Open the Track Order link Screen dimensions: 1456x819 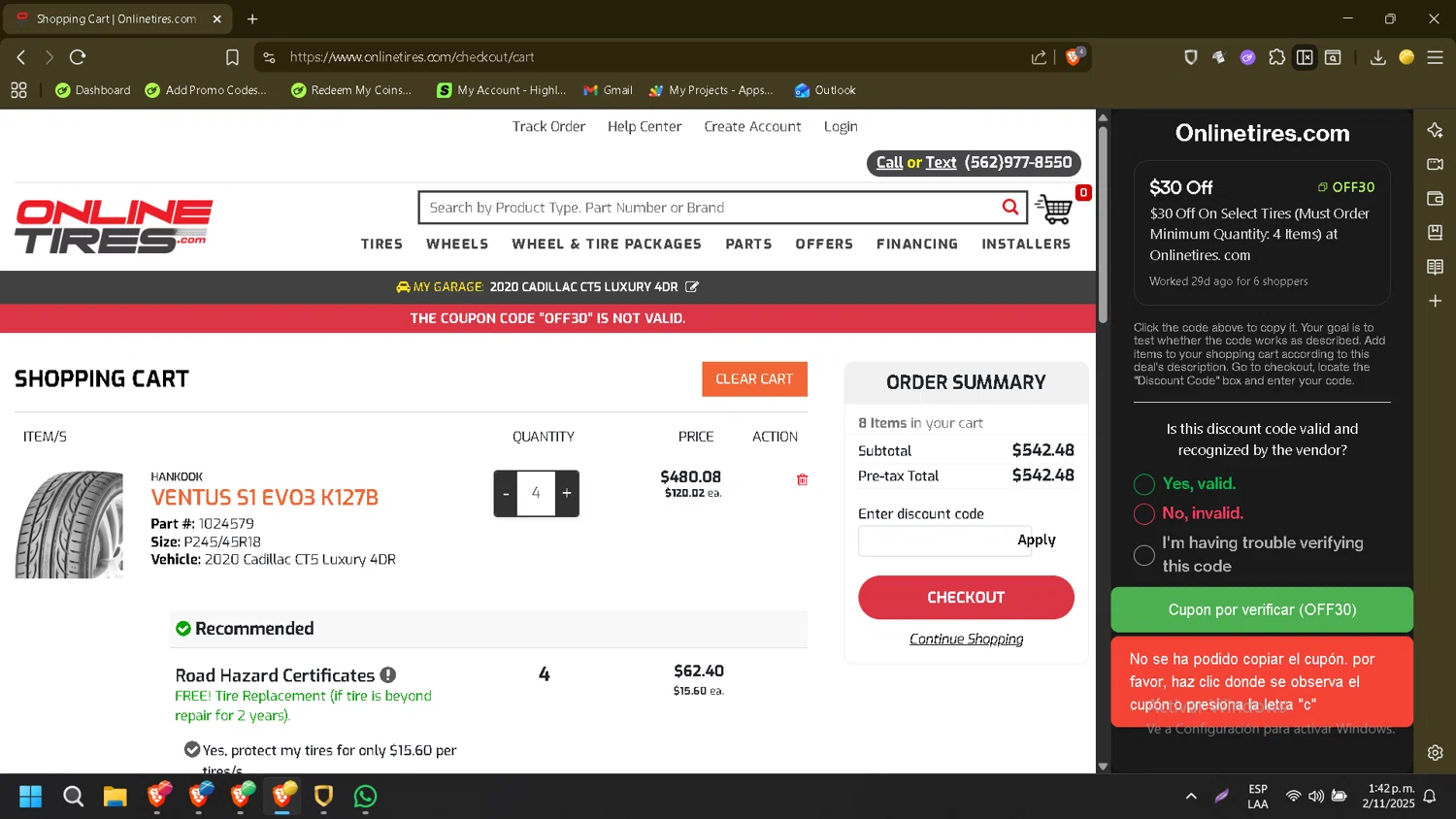pos(548,126)
